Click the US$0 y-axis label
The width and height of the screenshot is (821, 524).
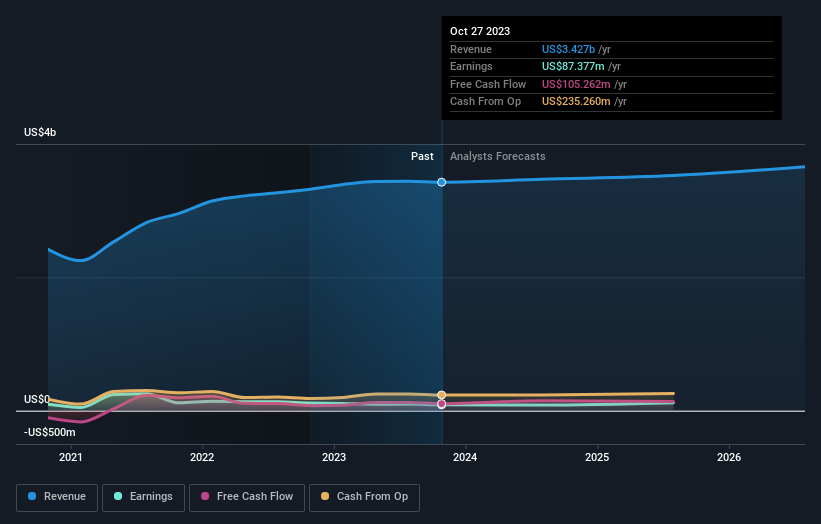[37, 399]
